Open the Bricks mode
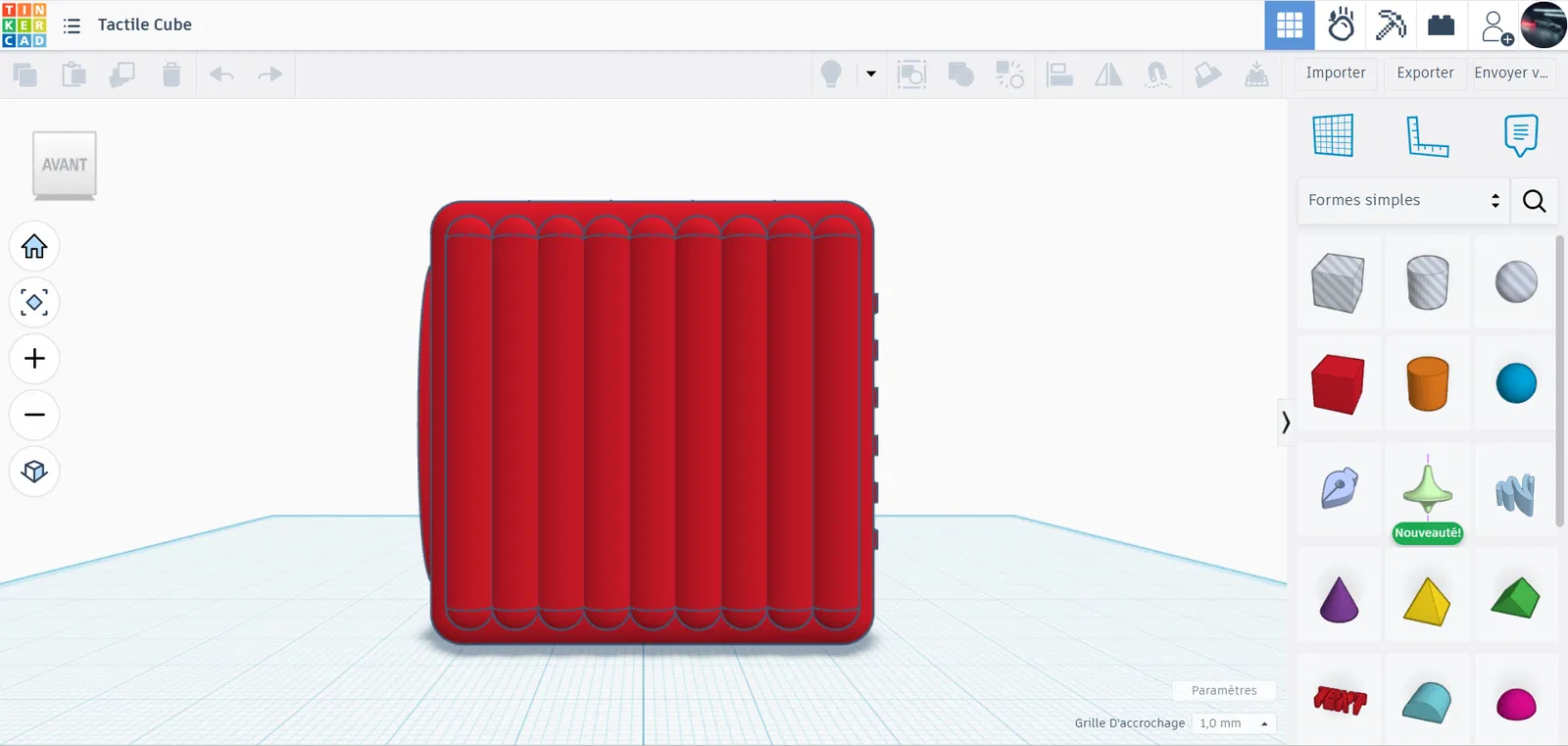This screenshot has height=746, width=1568. [1441, 25]
